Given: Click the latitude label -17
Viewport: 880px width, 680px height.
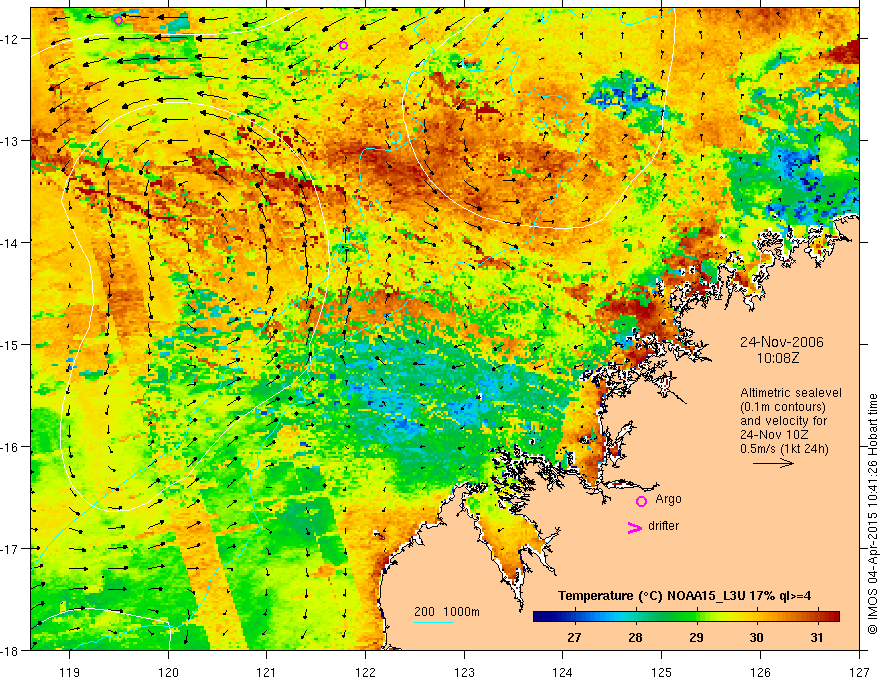Looking at the screenshot, I should tap(10, 549).
